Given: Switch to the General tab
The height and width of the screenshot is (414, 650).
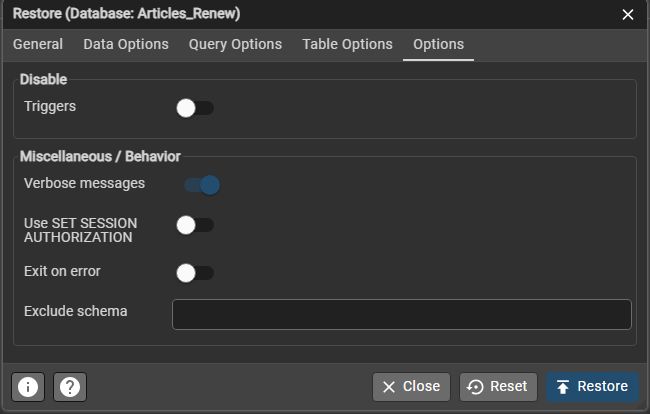Looking at the screenshot, I should [38, 45].
